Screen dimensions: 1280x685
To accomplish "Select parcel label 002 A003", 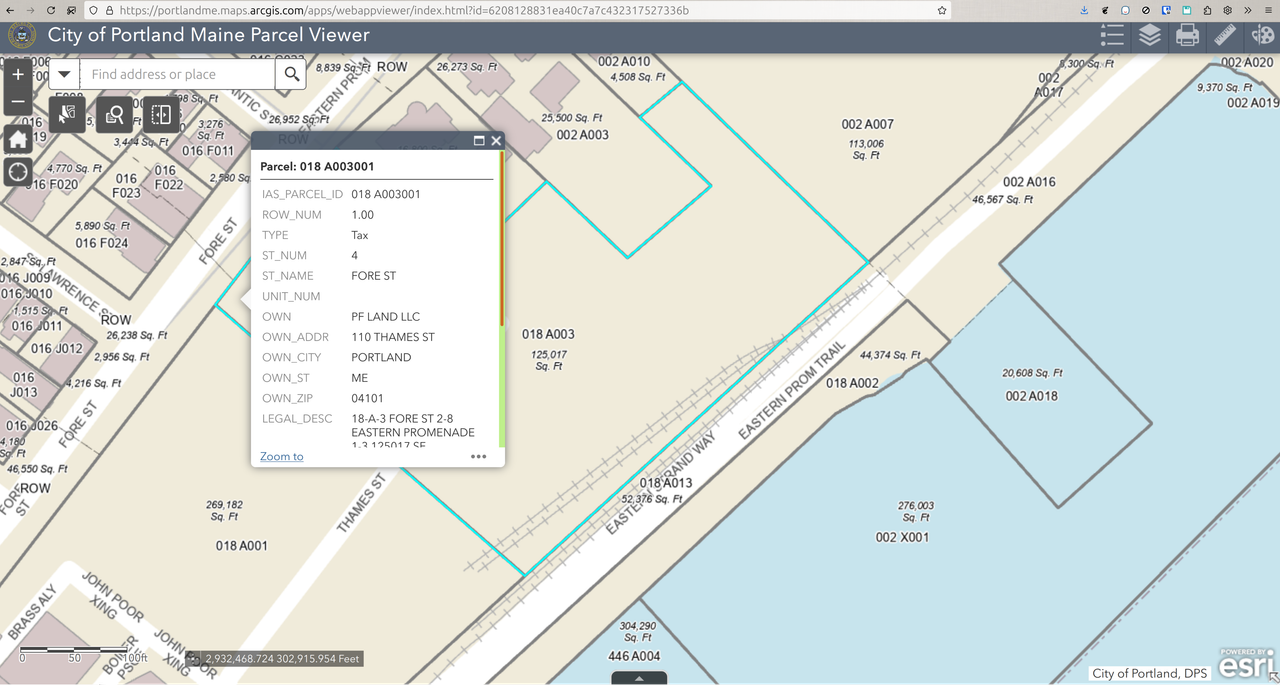I will click(x=582, y=134).
